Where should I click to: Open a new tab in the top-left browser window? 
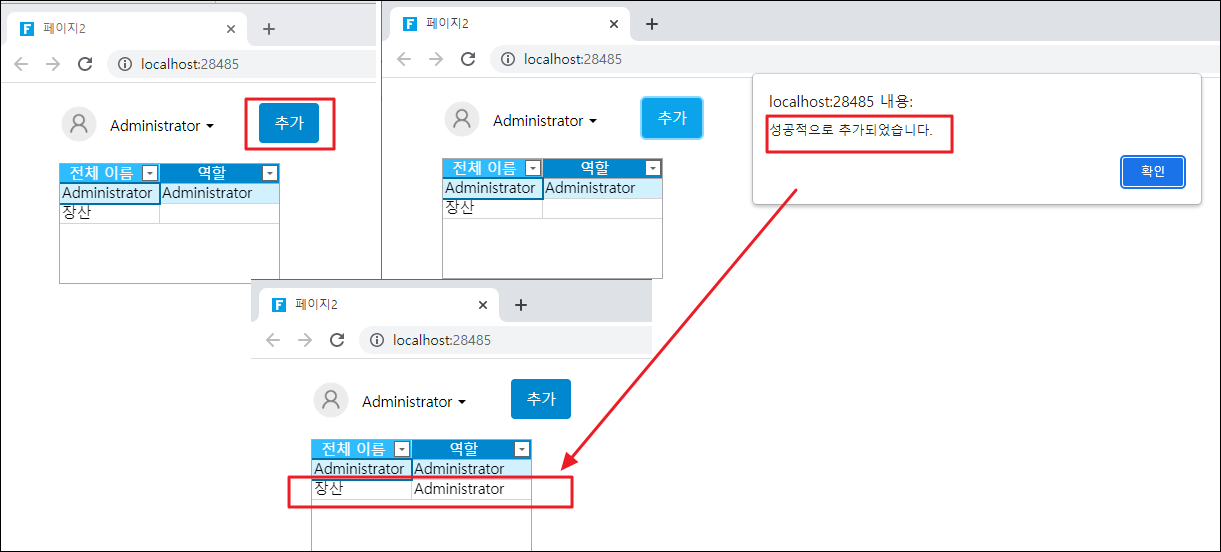pos(268,29)
